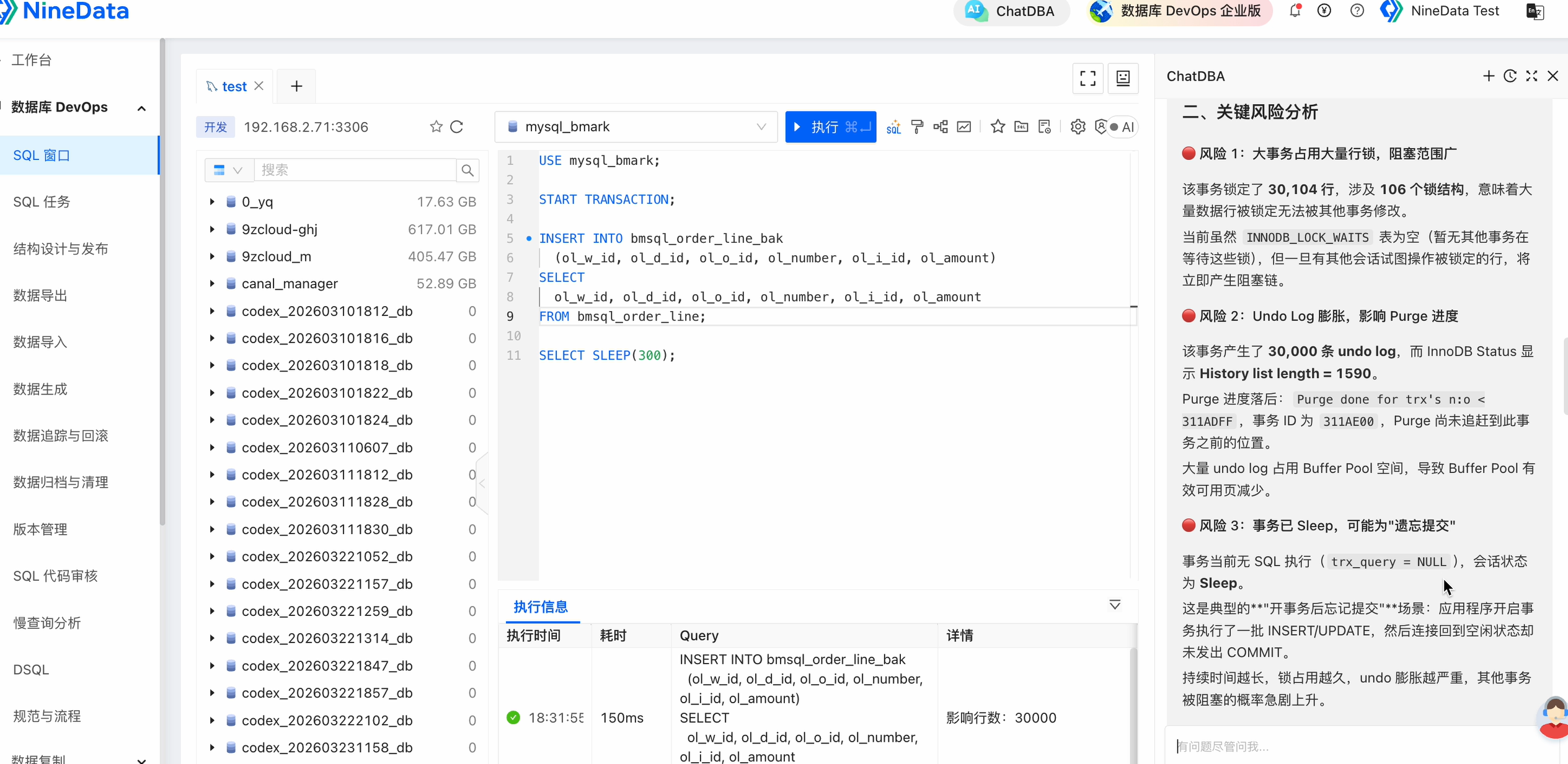This screenshot has height=764, width=1568.
Task: Open SQL window settings gear
Action: tap(1078, 127)
